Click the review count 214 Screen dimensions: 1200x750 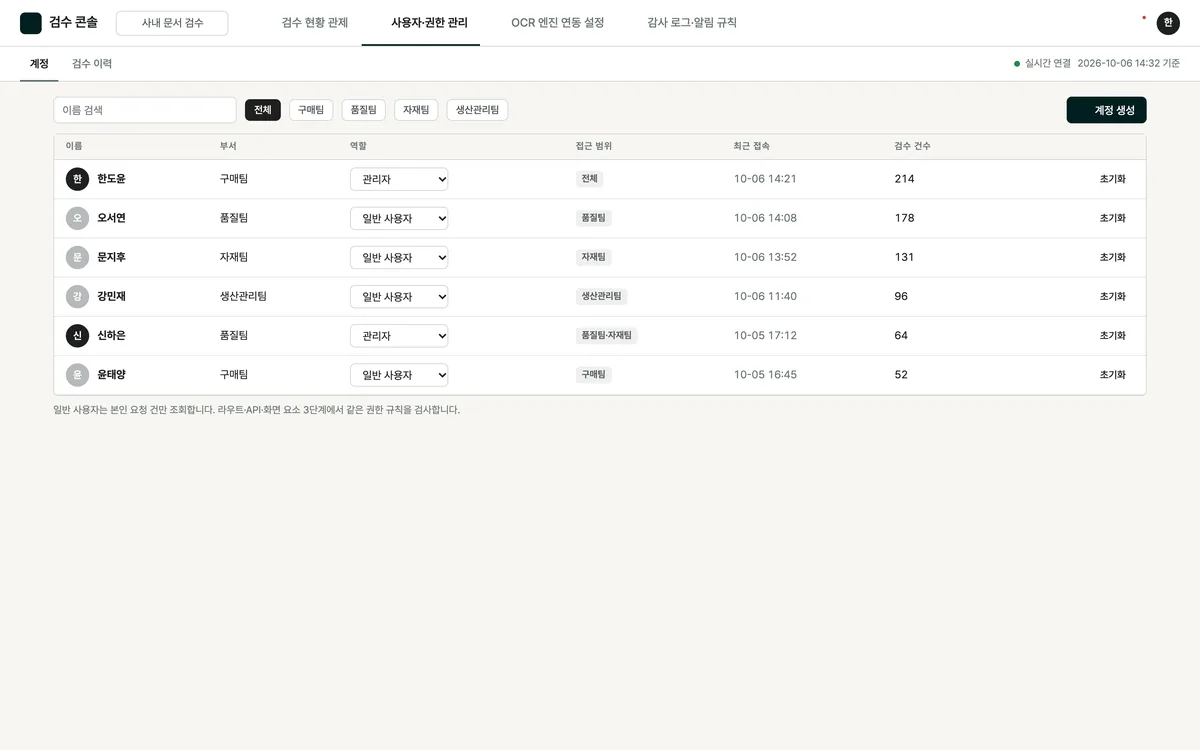(x=905, y=179)
